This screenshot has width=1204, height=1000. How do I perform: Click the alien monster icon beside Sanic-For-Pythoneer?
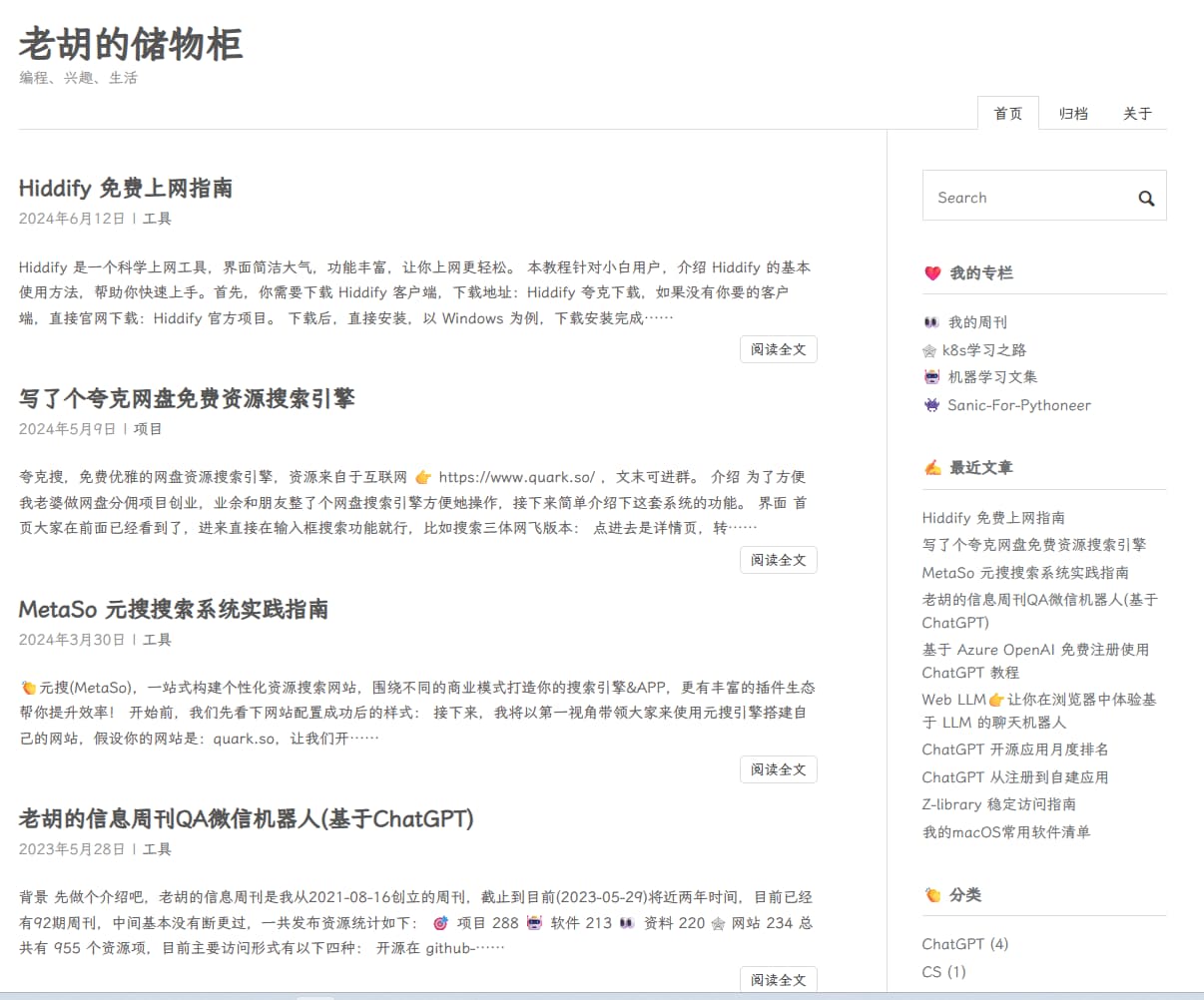[930, 404]
